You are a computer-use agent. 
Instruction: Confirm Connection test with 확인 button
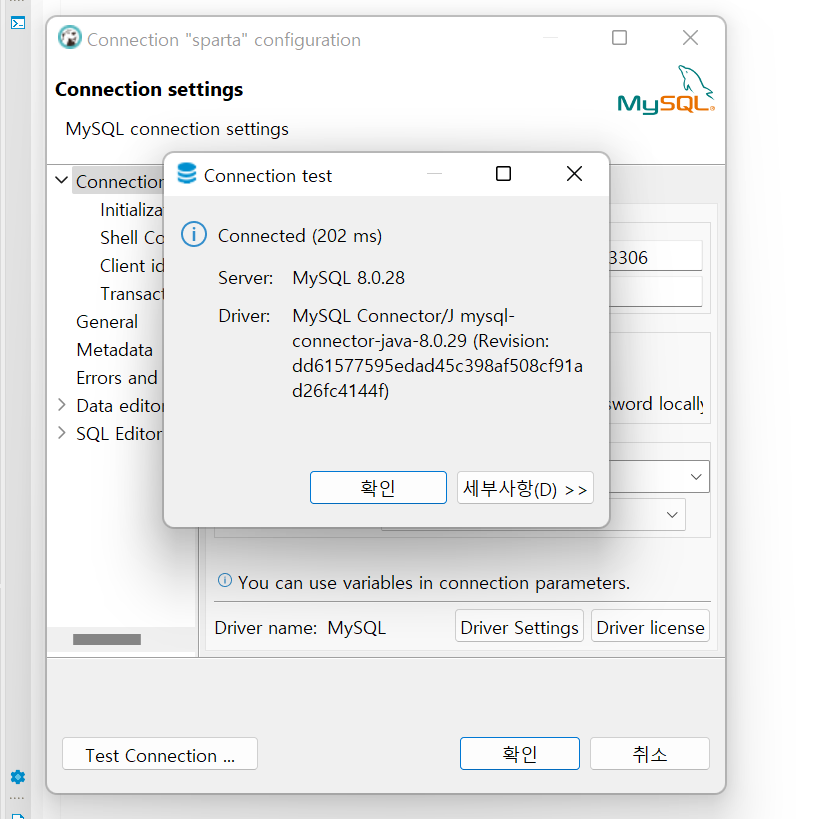tap(378, 488)
